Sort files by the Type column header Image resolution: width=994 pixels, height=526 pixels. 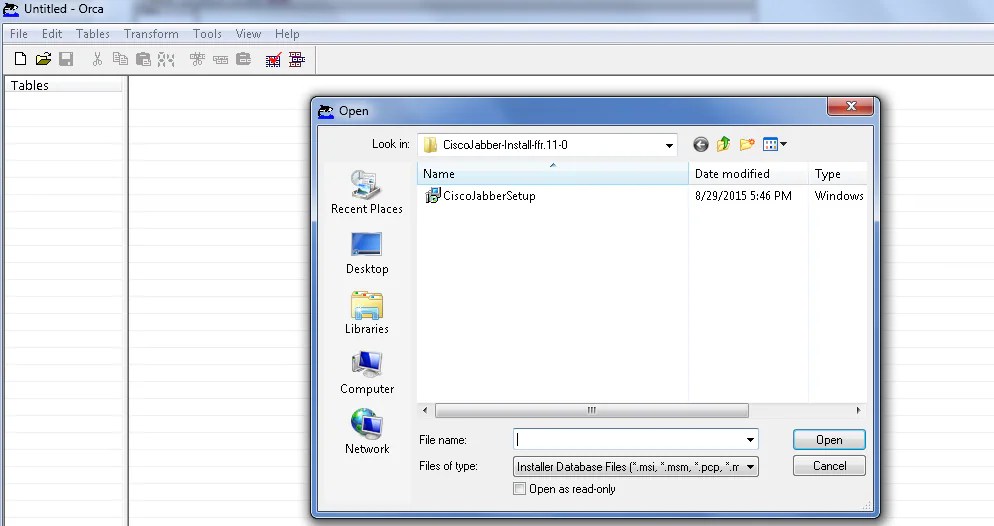click(837, 174)
